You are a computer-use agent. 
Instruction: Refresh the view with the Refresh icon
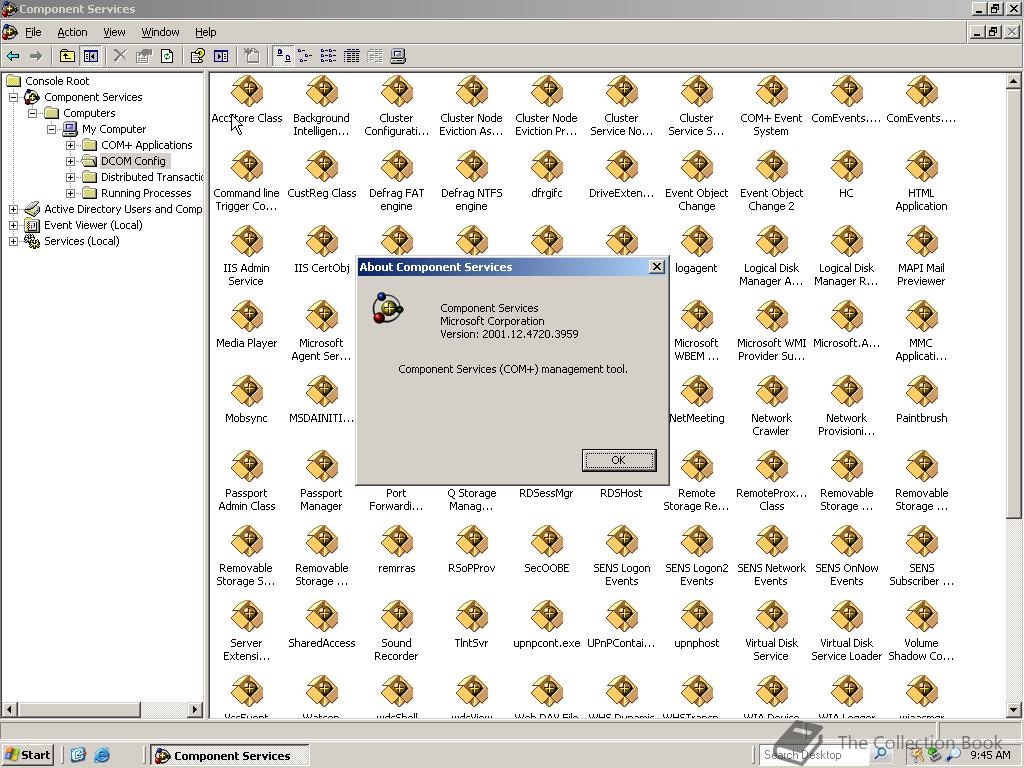167,56
